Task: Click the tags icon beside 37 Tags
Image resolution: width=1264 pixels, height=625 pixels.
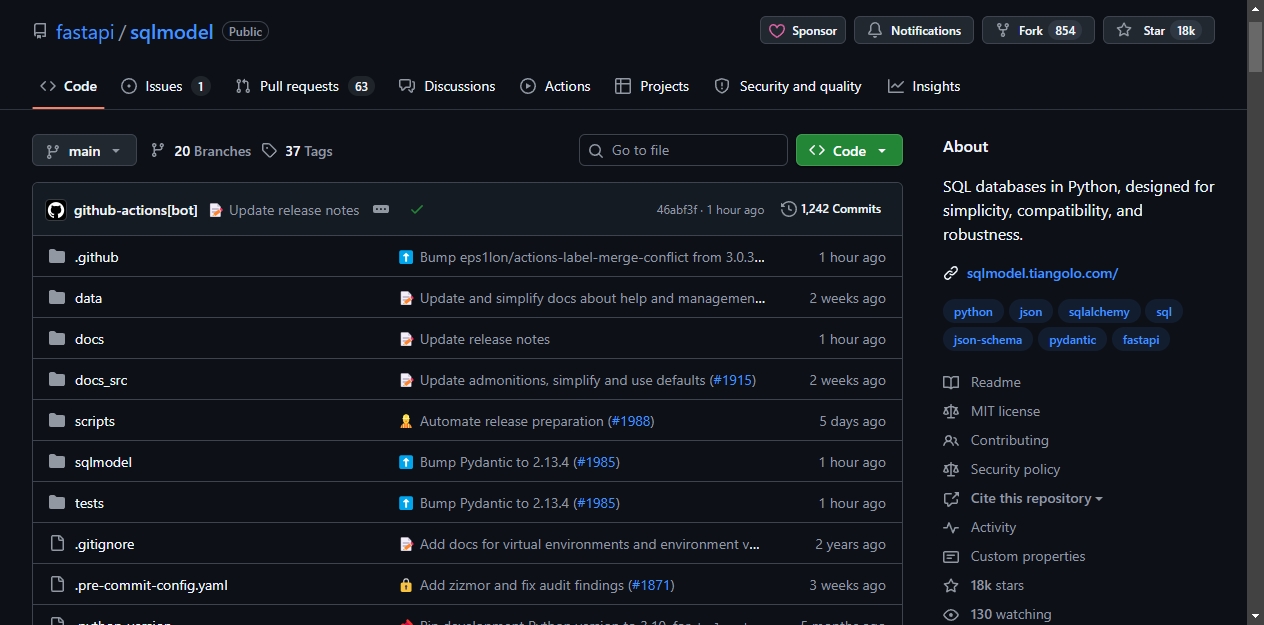Action: point(269,150)
